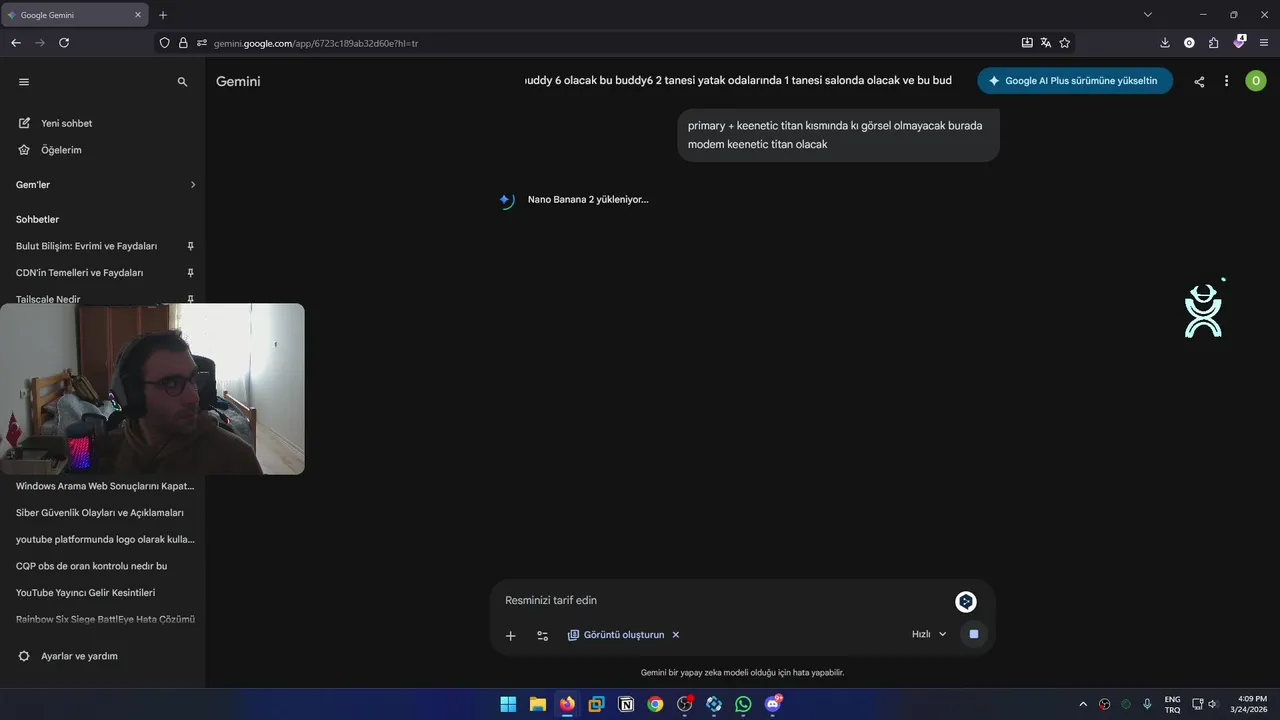Open the list all tabs dropdown arrow
Viewport: 1280px width, 720px height.
pyautogui.click(x=1148, y=15)
